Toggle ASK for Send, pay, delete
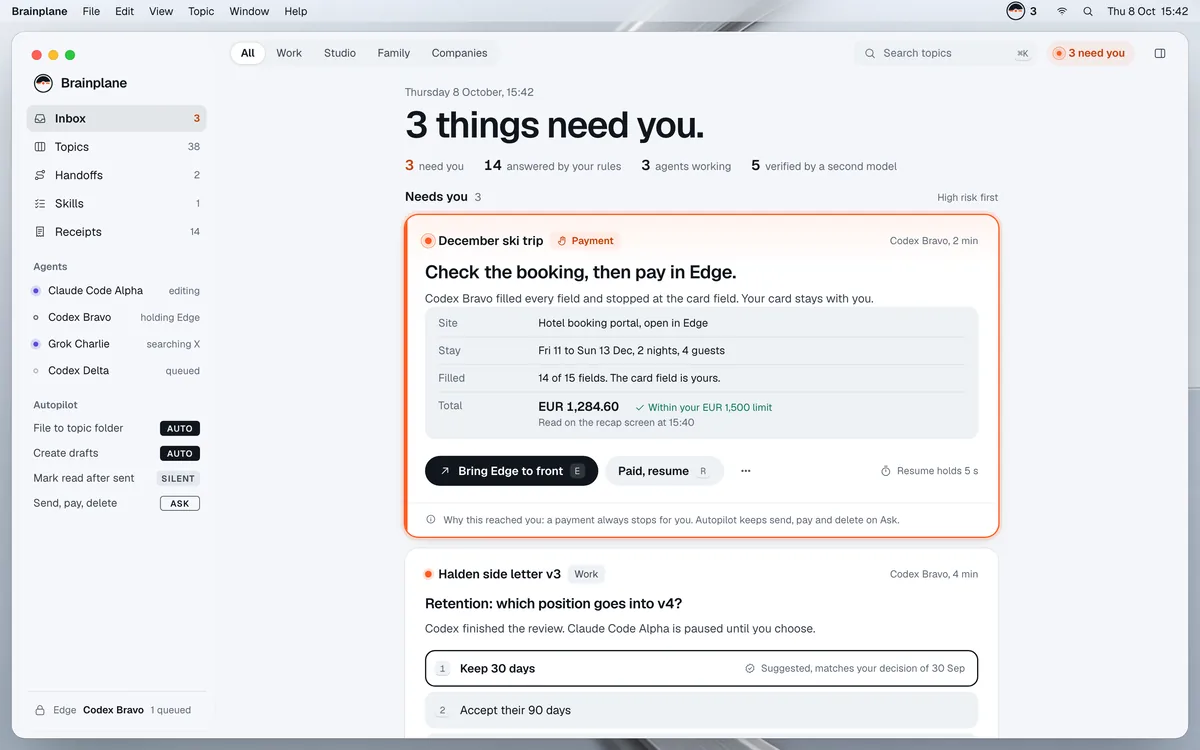The height and width of the screenshot is (750, 1200). point(180,503)
